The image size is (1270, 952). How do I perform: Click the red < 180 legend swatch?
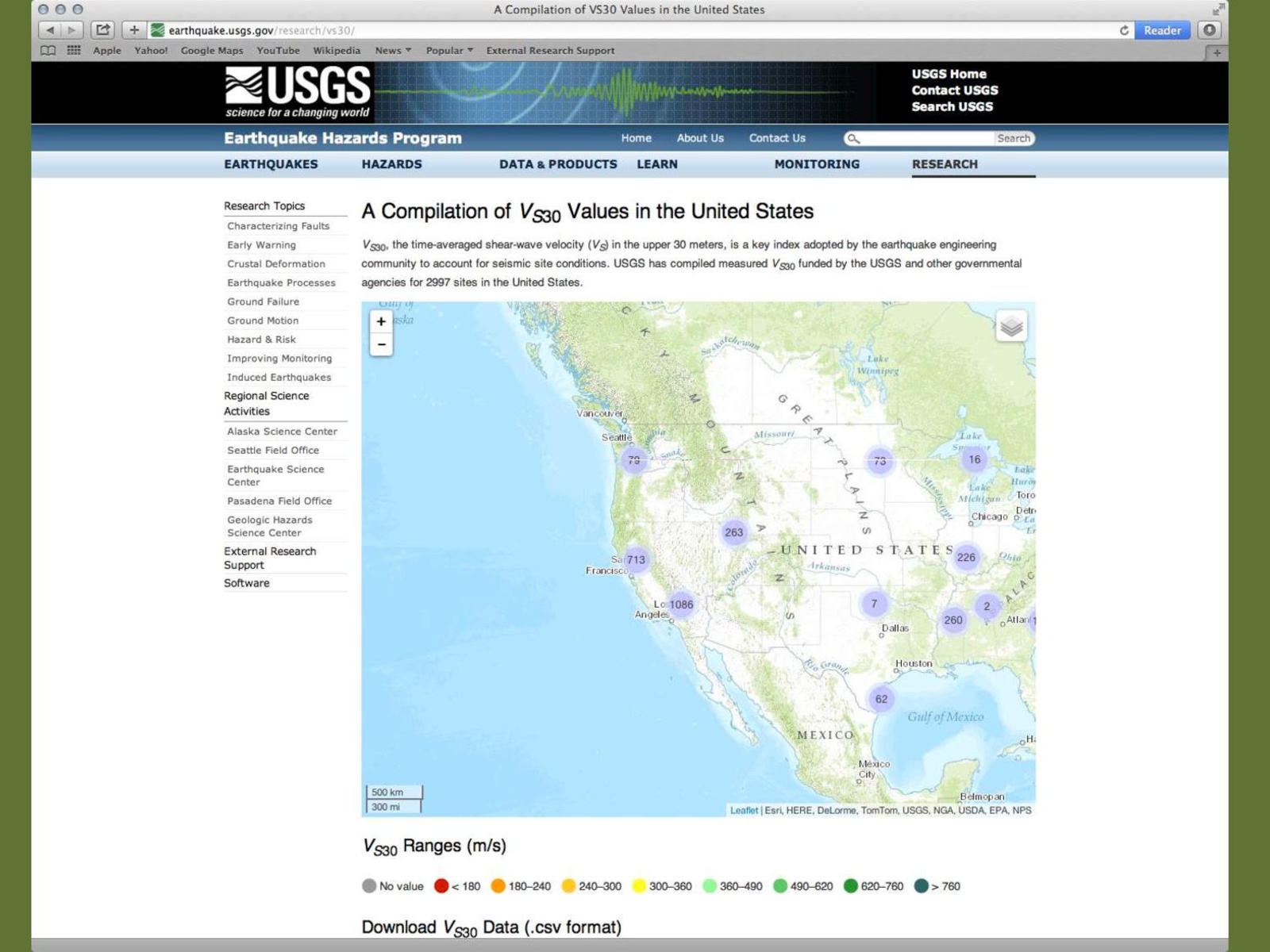click(441, 886)
